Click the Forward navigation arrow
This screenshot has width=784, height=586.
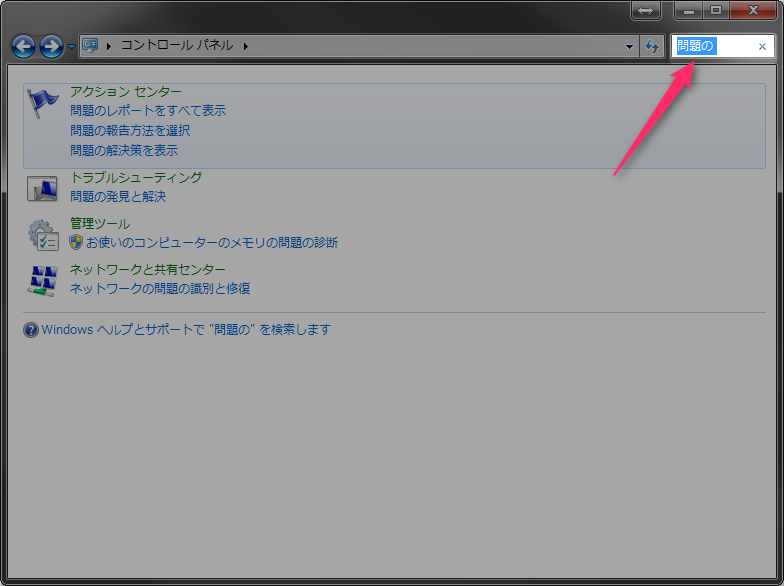(52, 46)
